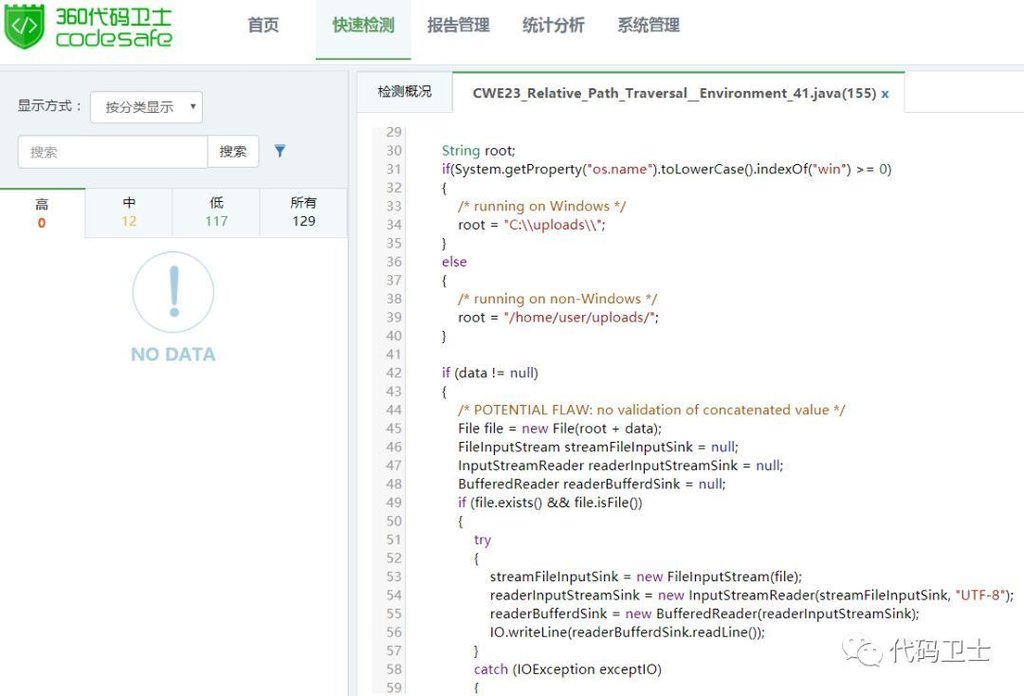1024x696 pixels.
Task: Show medium severity issues tab 中
Action: tap(129, 213)
